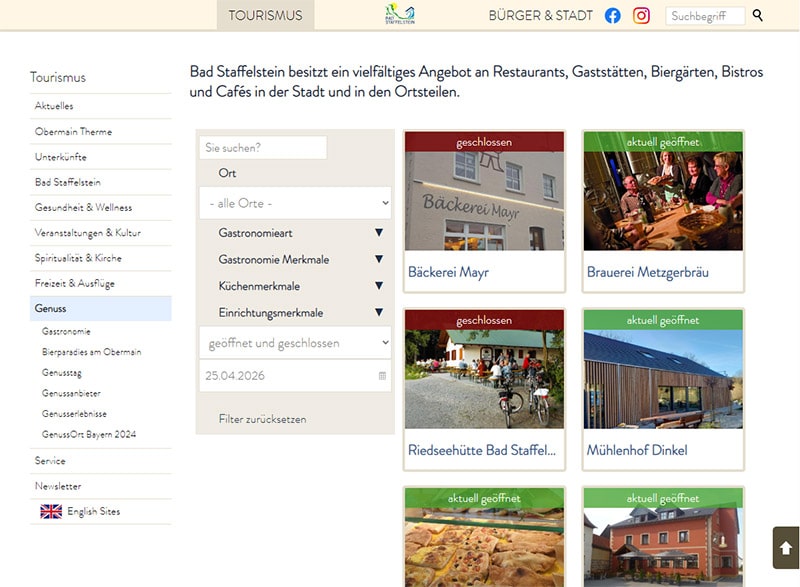
Task: Open the 'geöffnet und geschlossen' dropdown
Action: (x=295, y=343)
